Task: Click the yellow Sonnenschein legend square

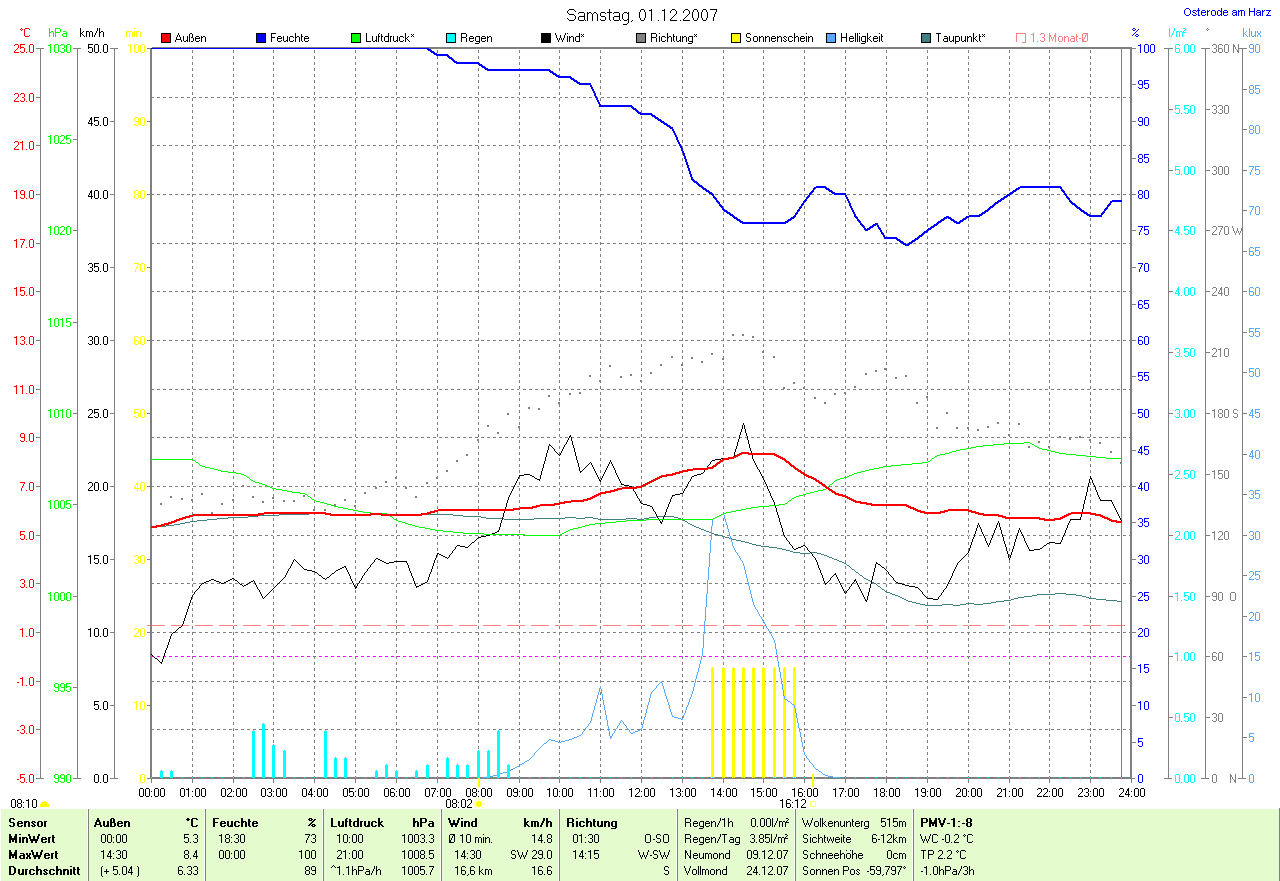Action: [737, 38]
